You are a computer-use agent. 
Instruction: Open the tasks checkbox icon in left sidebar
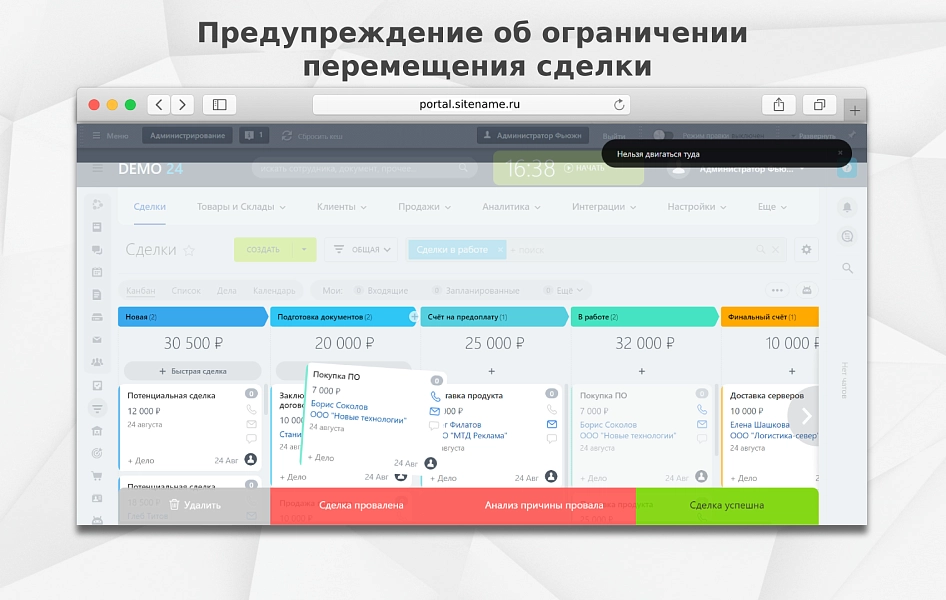coord(97,385)
